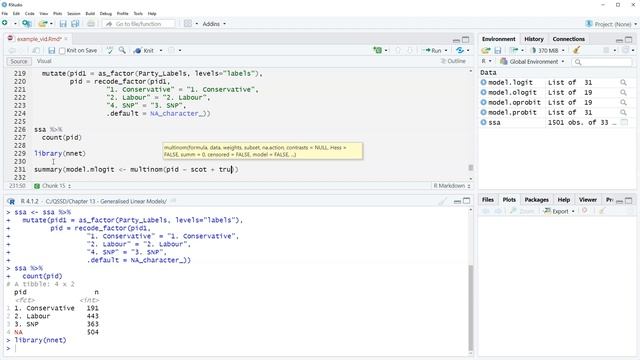Click the Print document icon
The width and height of the screenshot is (640, 360).
coord(91,24)
